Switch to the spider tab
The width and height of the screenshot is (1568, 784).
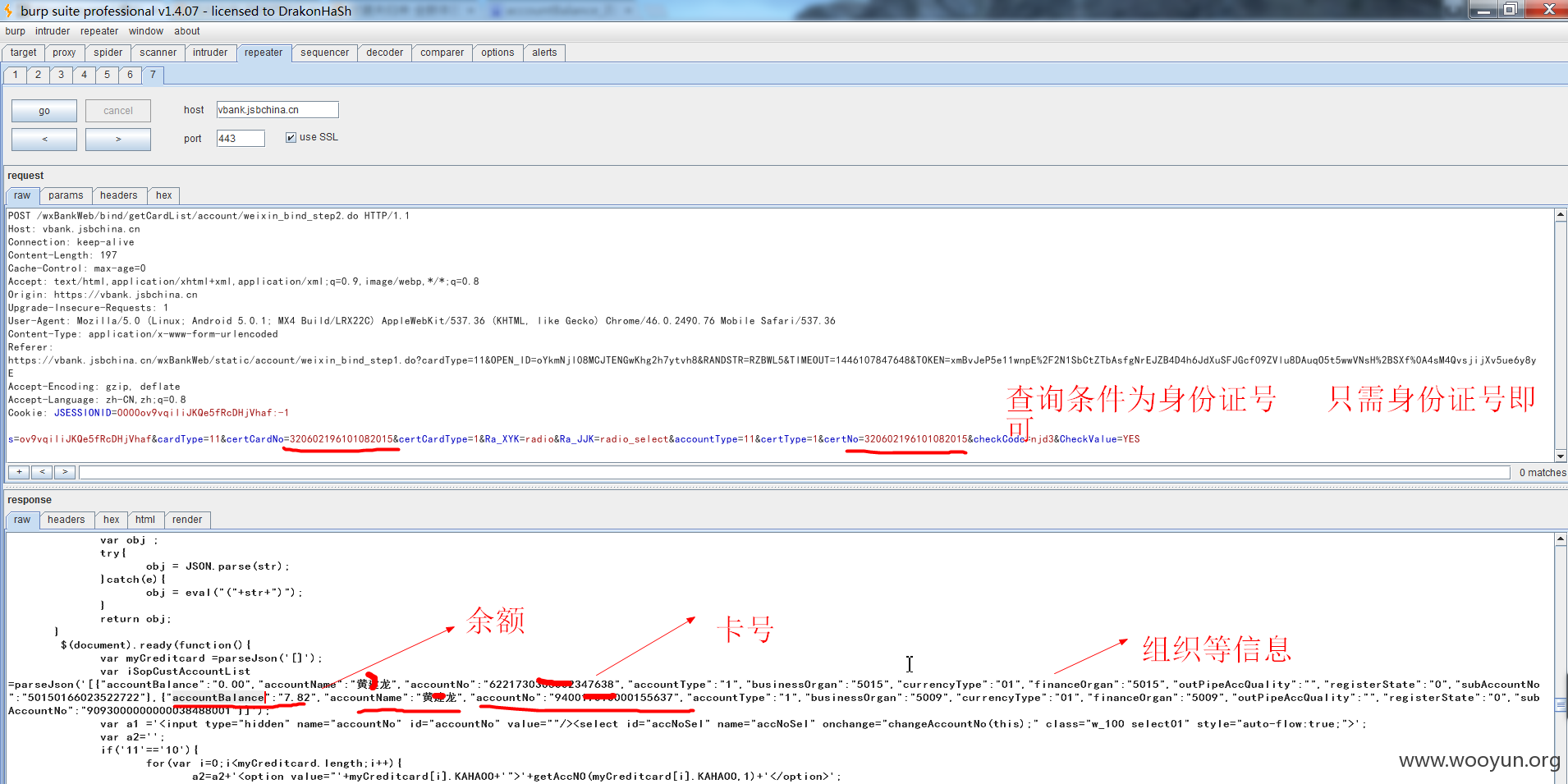pyautogui.click(x=108, y=53)
